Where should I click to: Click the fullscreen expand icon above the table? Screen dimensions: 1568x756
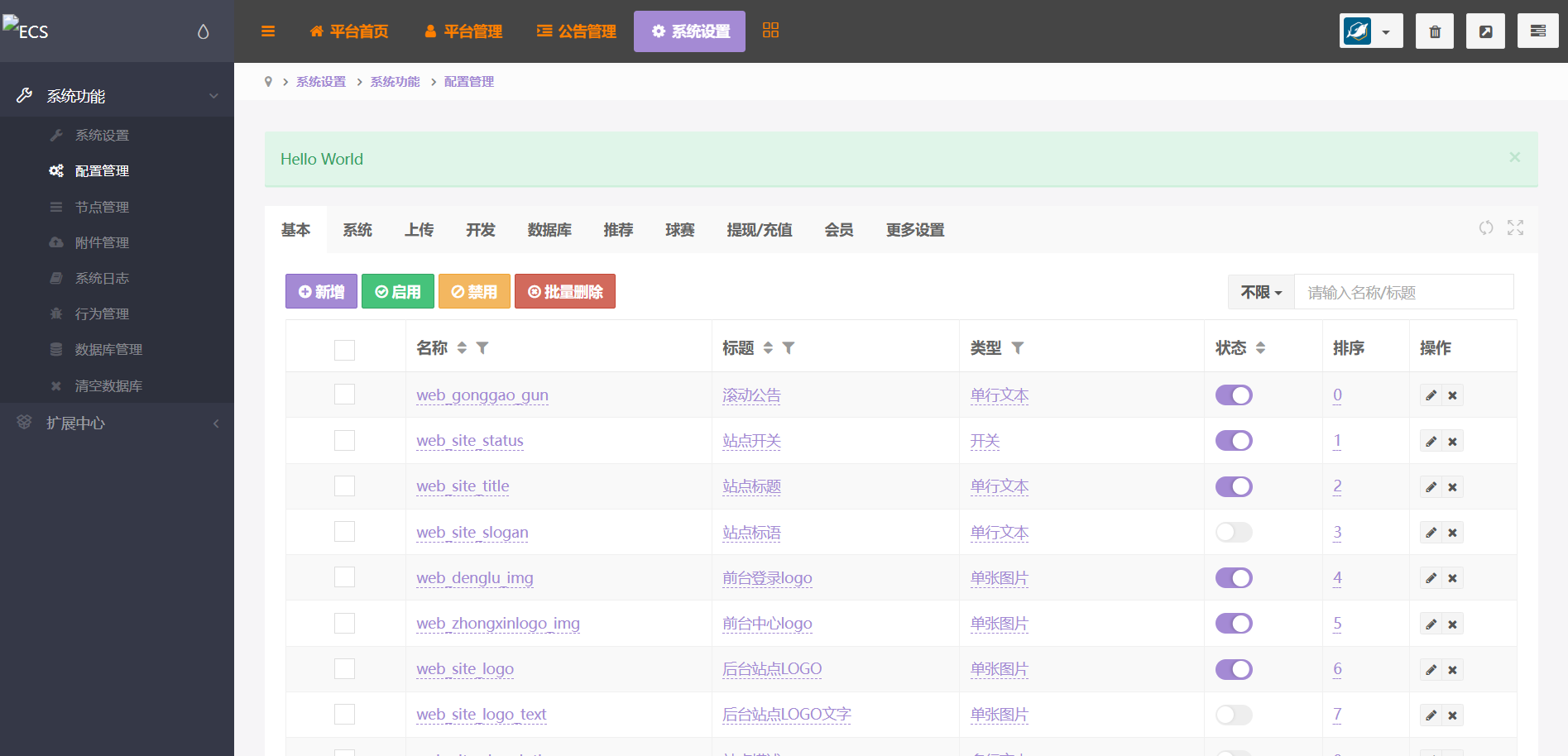click(x=1515, y=227)
